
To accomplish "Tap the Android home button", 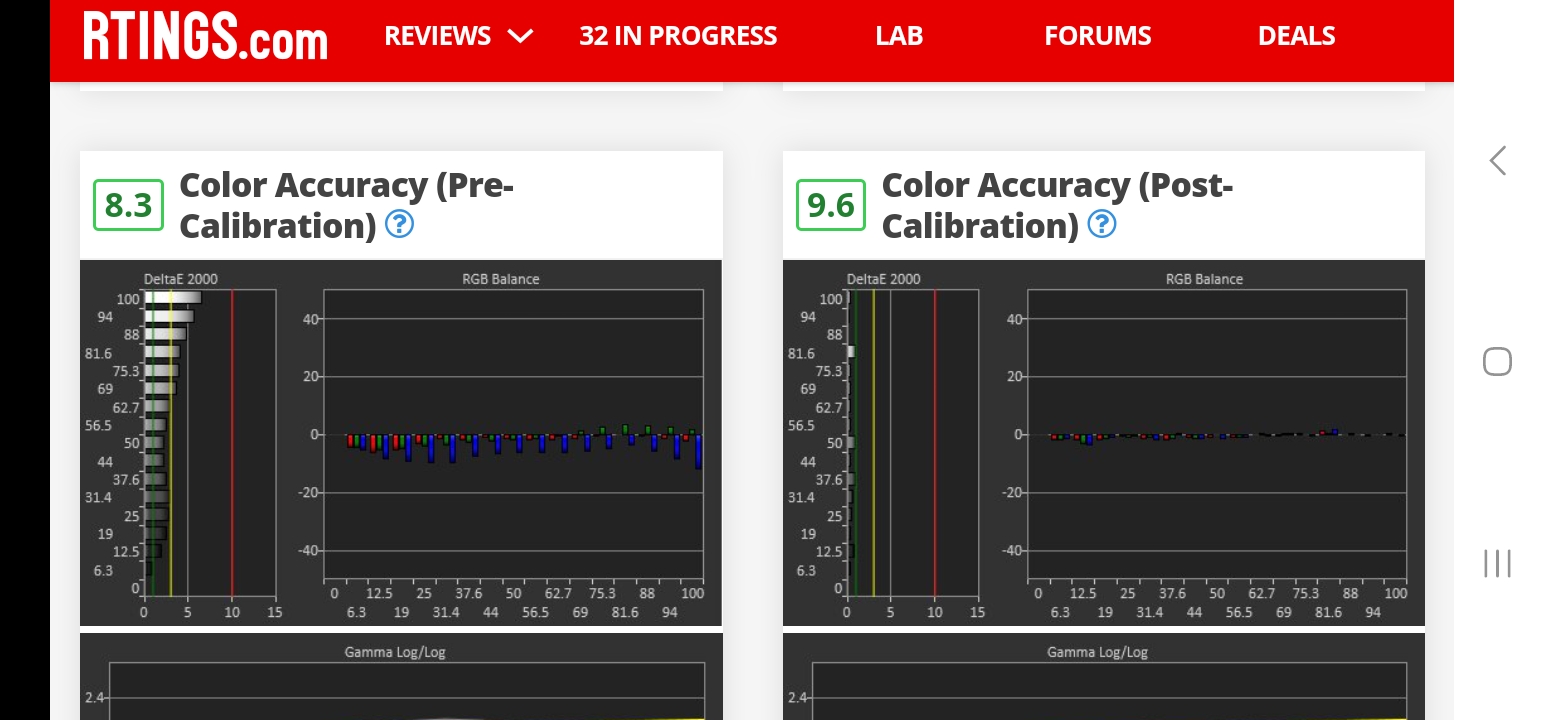I will [1497, 361].
